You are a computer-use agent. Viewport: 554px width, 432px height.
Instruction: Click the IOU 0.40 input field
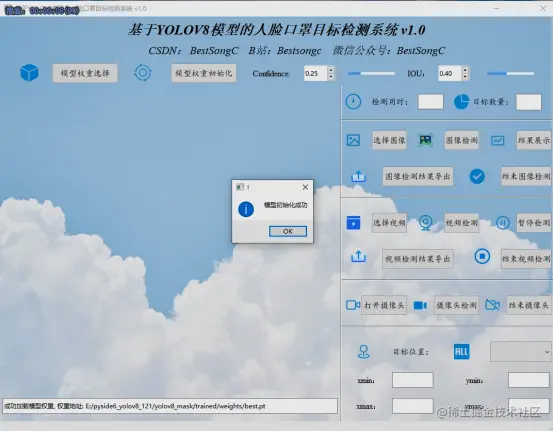(x=450, y=73)
